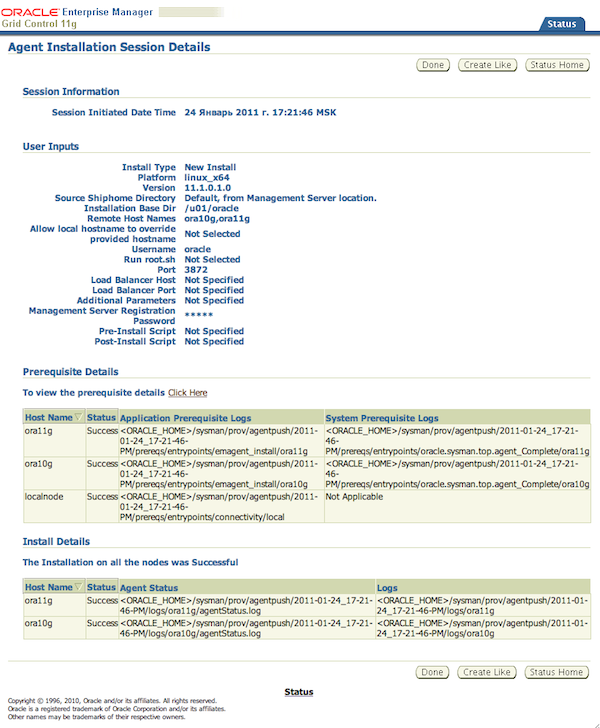Click sort arrow in Install Details Host Name header
Image resolution: width=600 pixels, height=728 pixels.
[79, 587]
